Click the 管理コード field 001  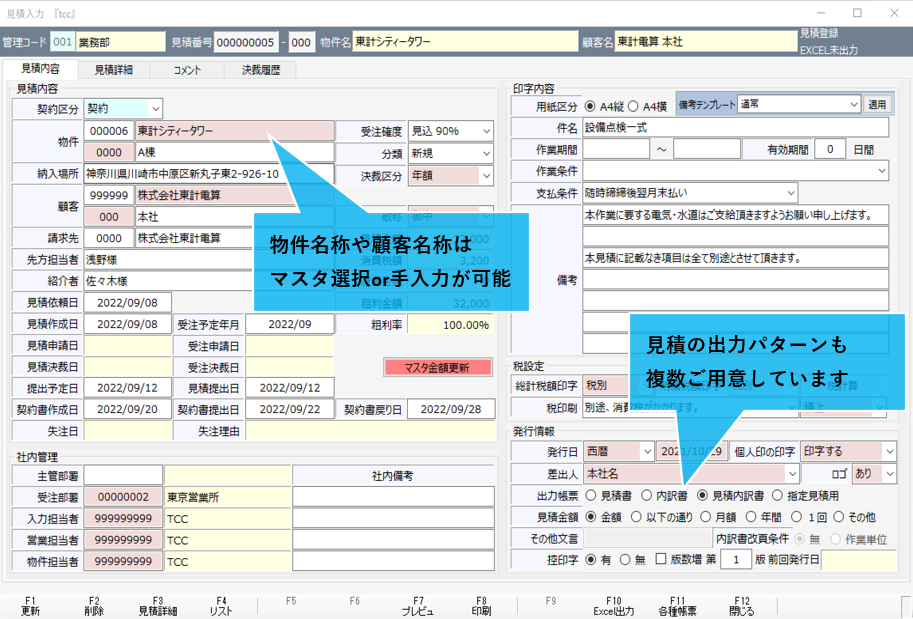tap(62, 42)
